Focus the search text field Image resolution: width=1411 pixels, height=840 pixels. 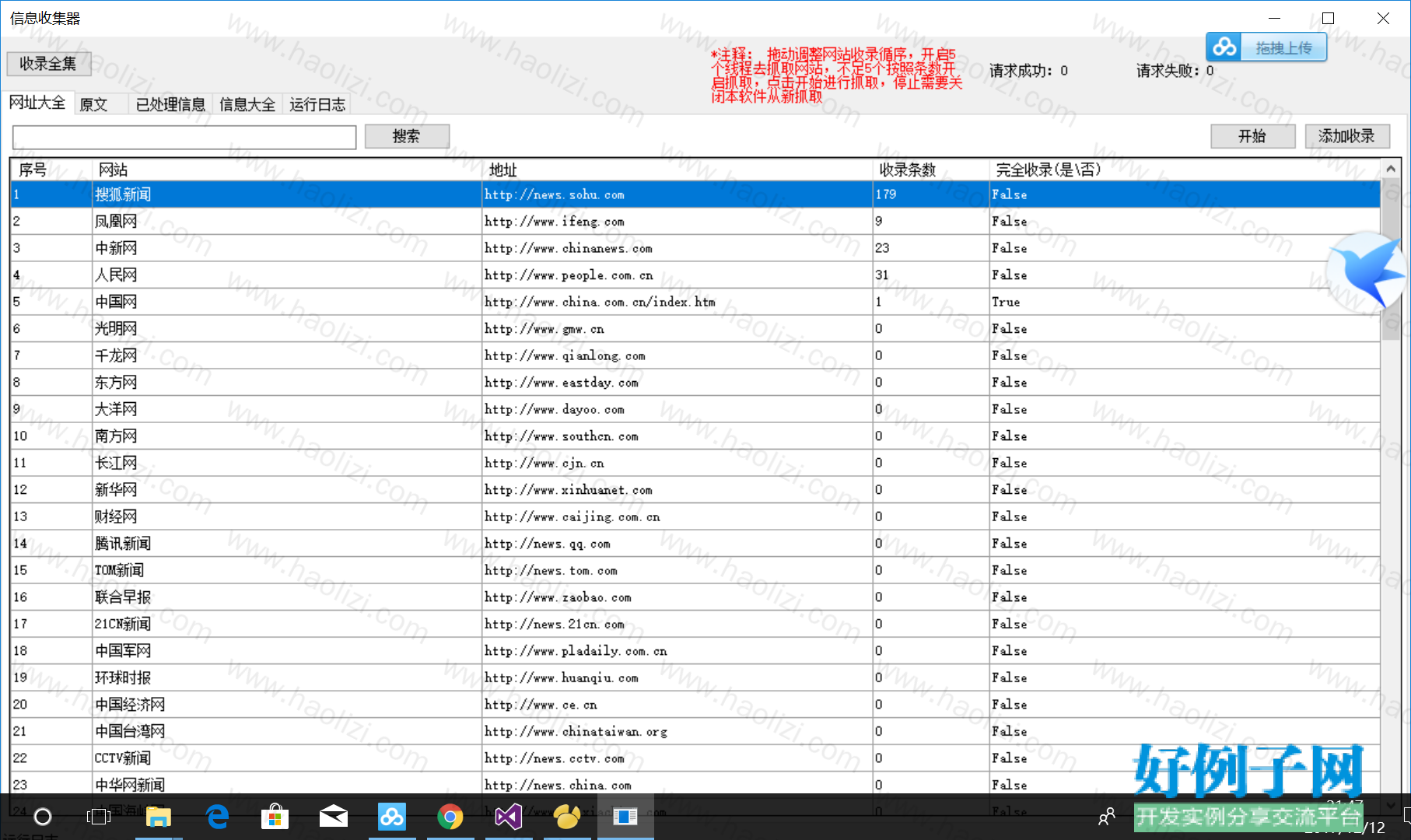click(x=184, y=137)
